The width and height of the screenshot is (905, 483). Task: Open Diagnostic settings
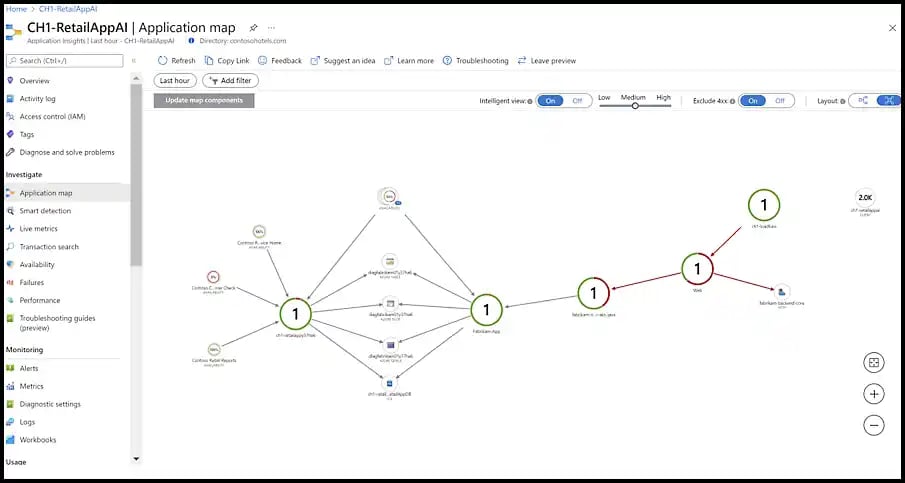tap(50, 404)
